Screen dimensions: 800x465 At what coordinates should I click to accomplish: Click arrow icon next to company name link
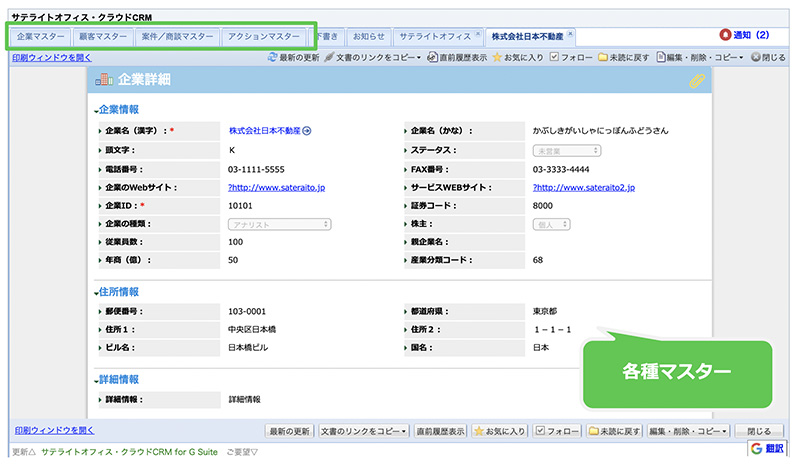click(307, 131)
